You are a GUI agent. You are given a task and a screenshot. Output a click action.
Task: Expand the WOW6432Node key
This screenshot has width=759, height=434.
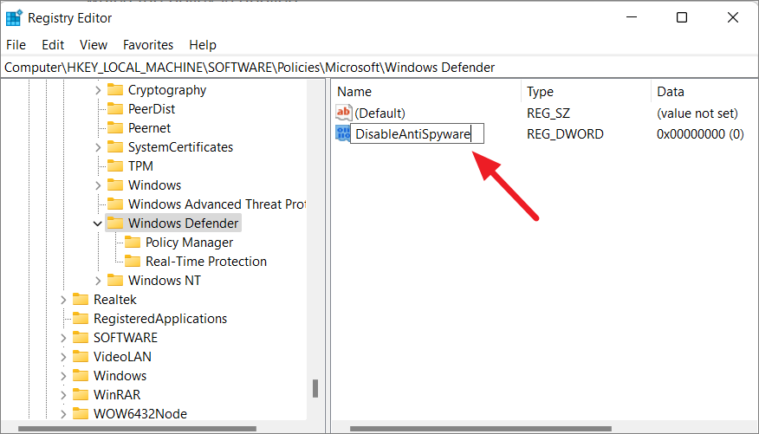point(63,414)
